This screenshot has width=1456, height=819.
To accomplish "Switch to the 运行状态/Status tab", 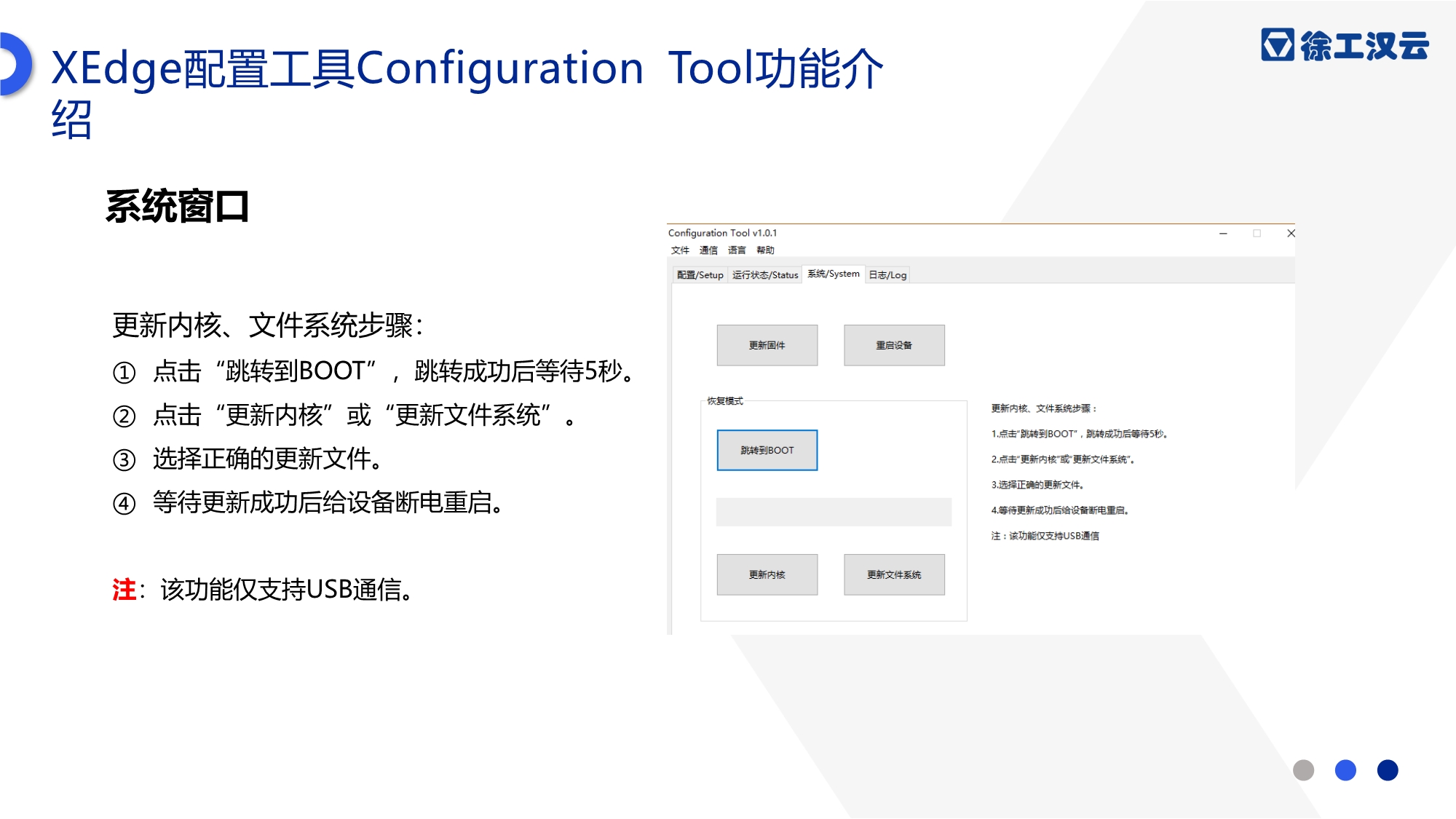I will tap(765, 275).
